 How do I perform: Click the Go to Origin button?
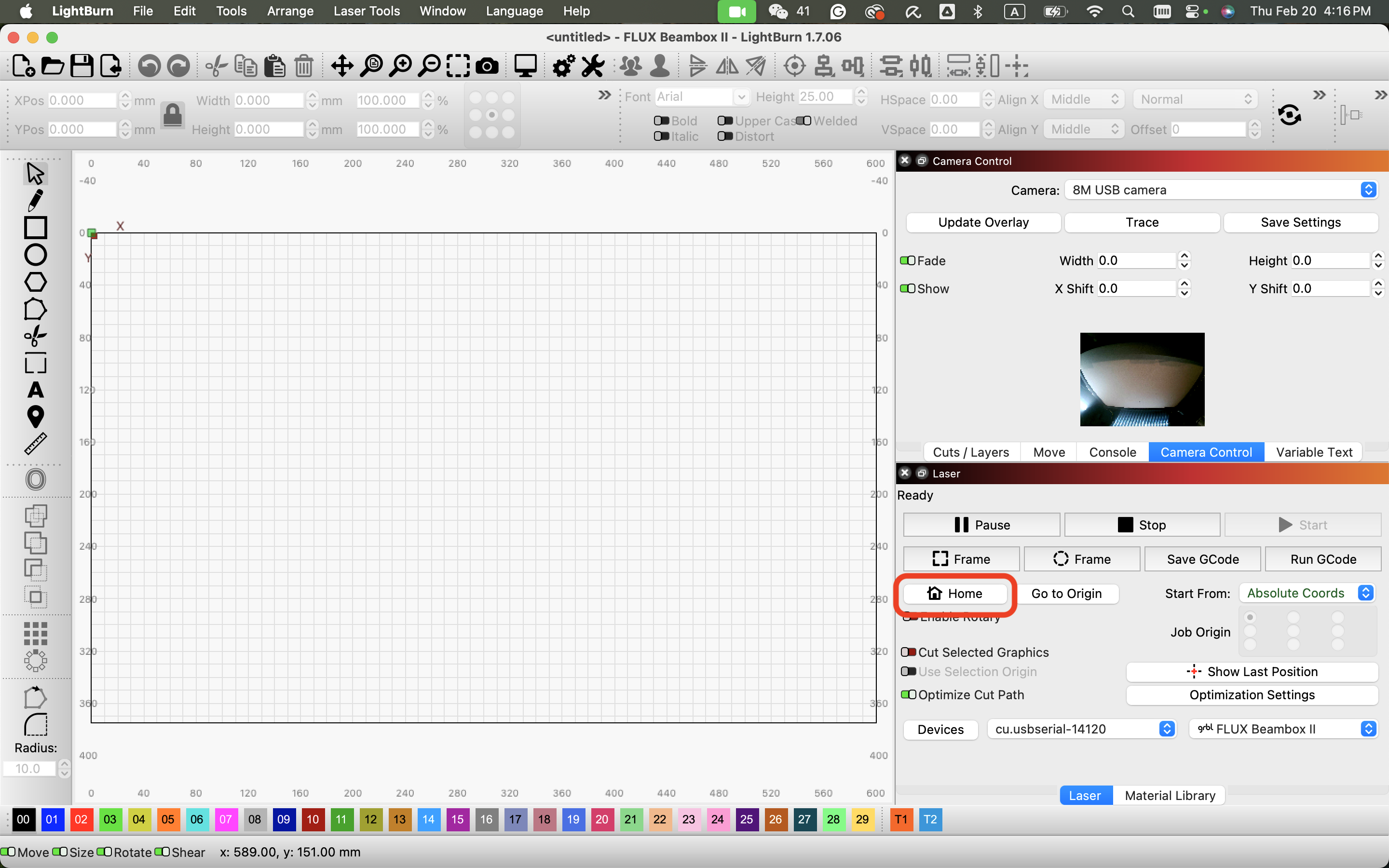(1066, 594)
